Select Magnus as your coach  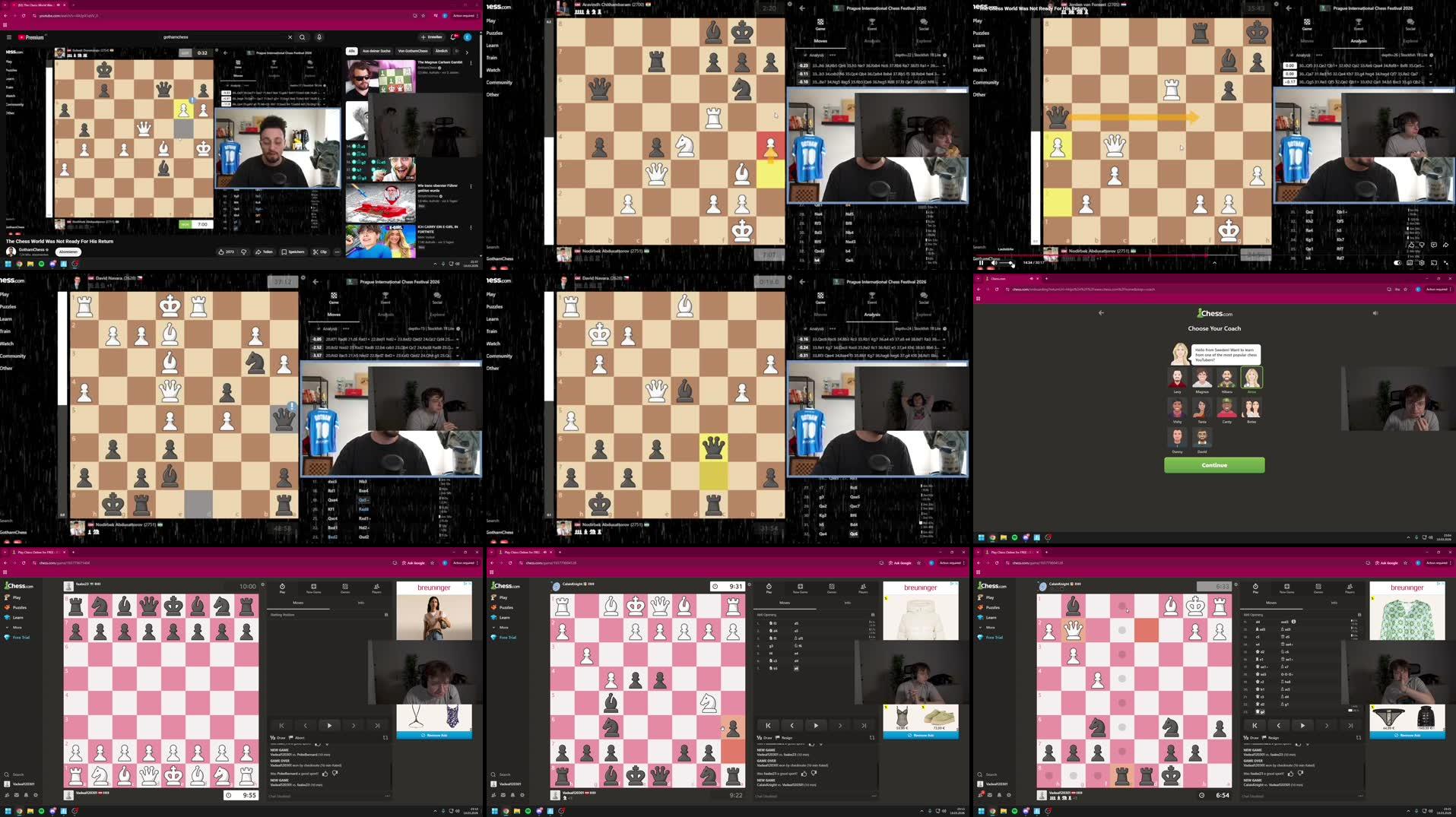pos(1202,378)
